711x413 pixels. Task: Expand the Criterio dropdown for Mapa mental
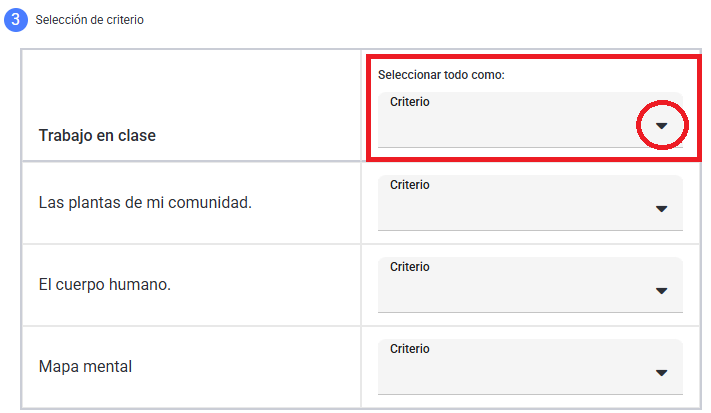pos(530,367)
